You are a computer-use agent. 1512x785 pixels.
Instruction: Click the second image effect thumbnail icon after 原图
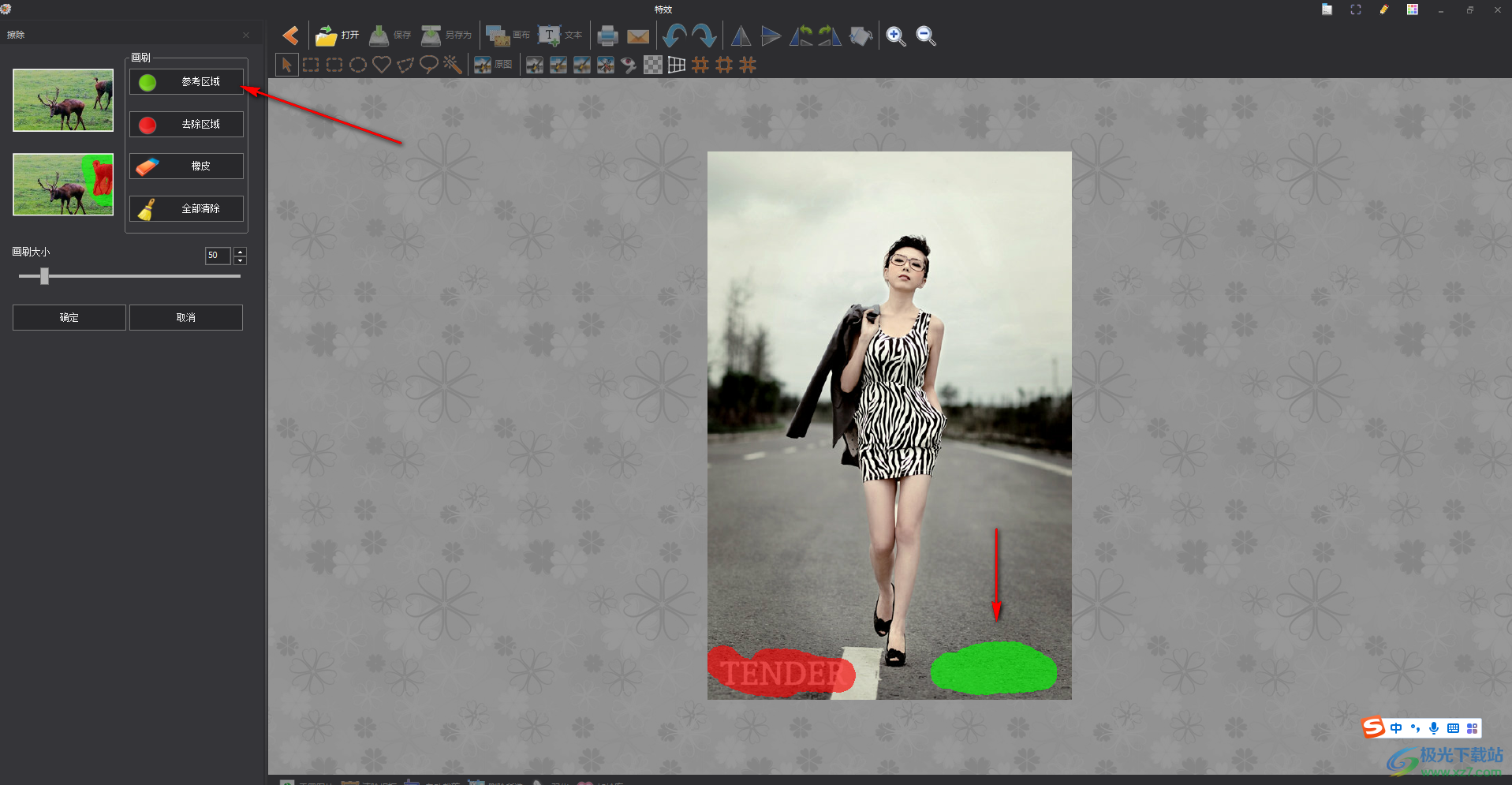tap(558, 65)
